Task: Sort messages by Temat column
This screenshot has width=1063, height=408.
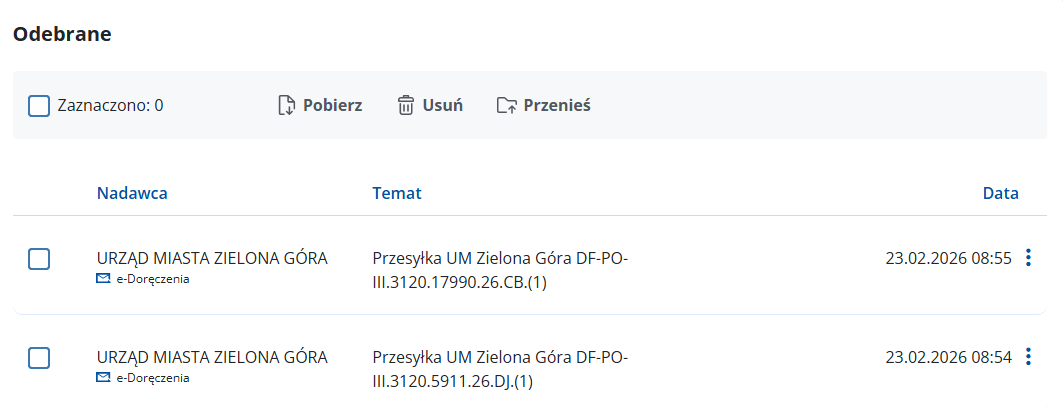Action: pyautogui.click(x=397, y=193)
